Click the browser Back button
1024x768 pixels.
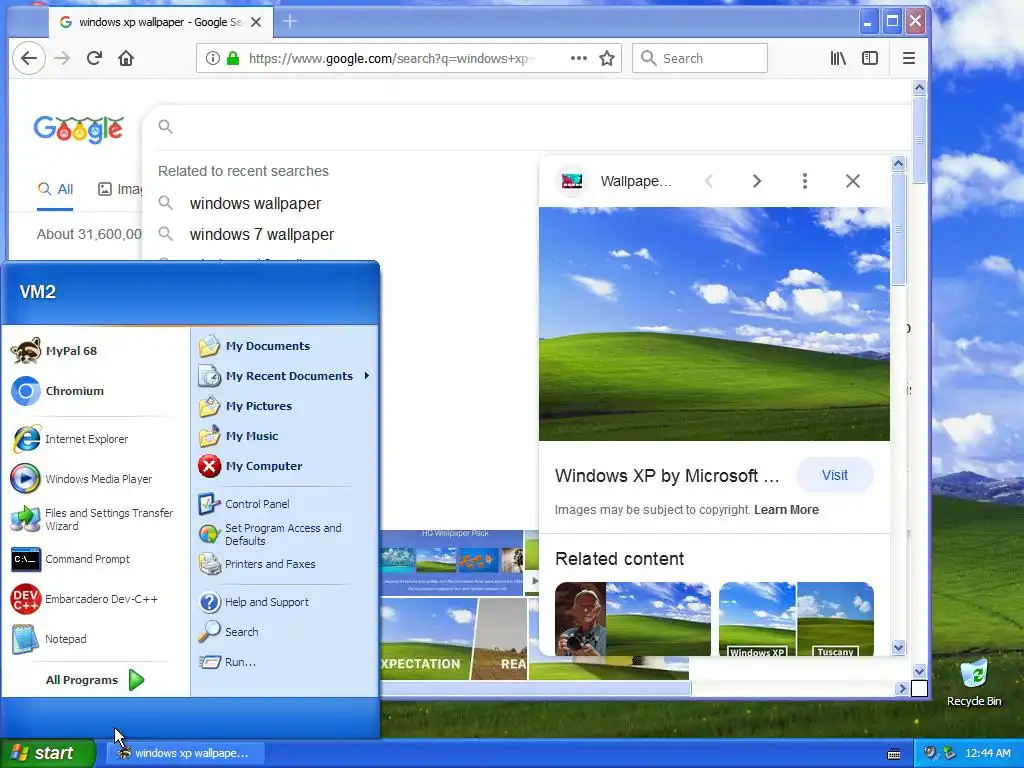point(29,58)
